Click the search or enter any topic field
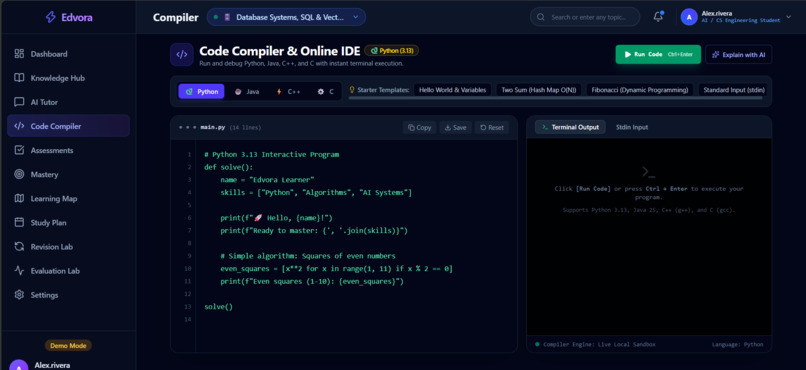Viewport: 806px width, 370px height. coord(585,17)
